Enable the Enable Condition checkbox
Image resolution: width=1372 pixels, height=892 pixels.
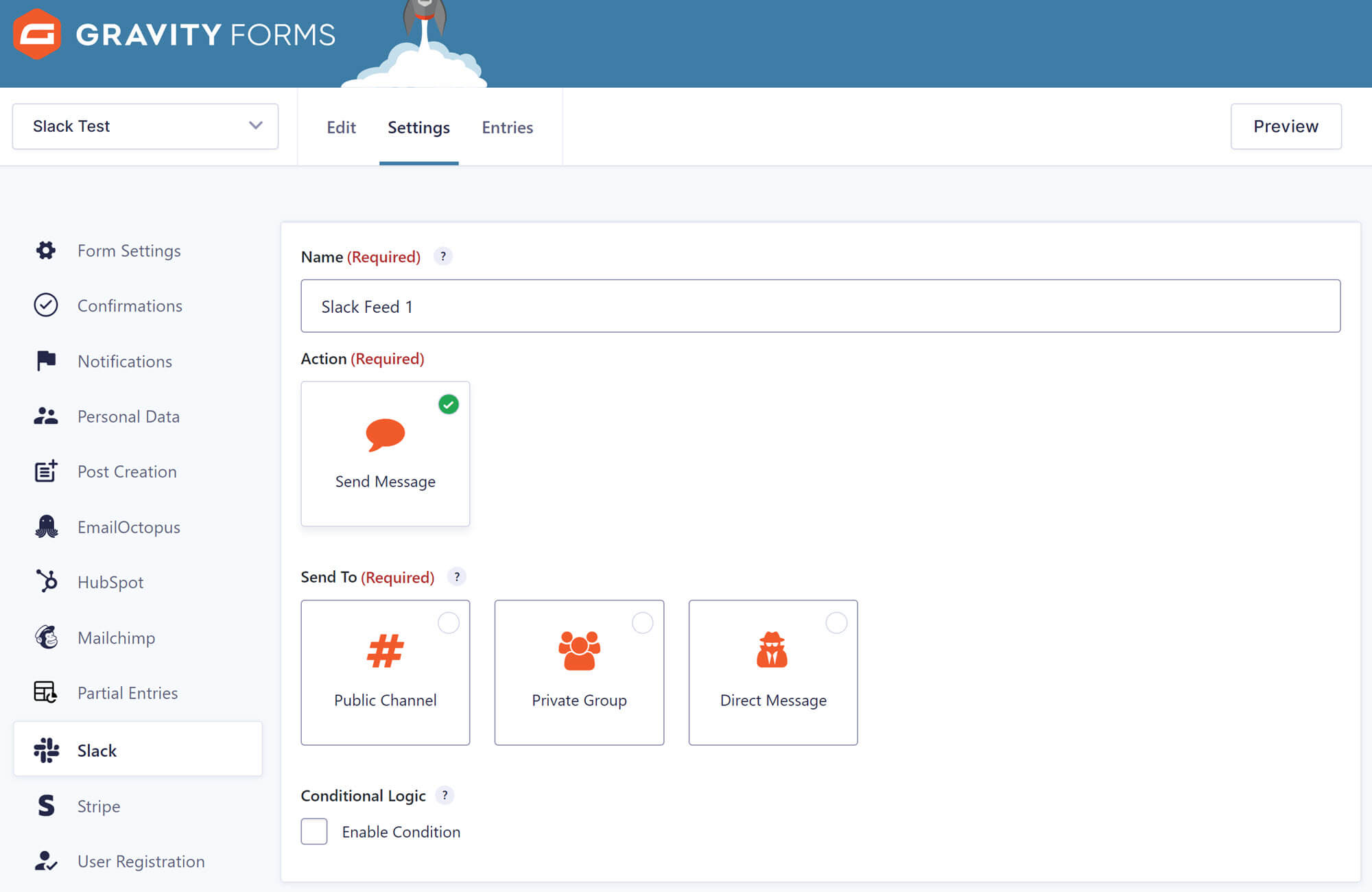(x=314, y=832)
